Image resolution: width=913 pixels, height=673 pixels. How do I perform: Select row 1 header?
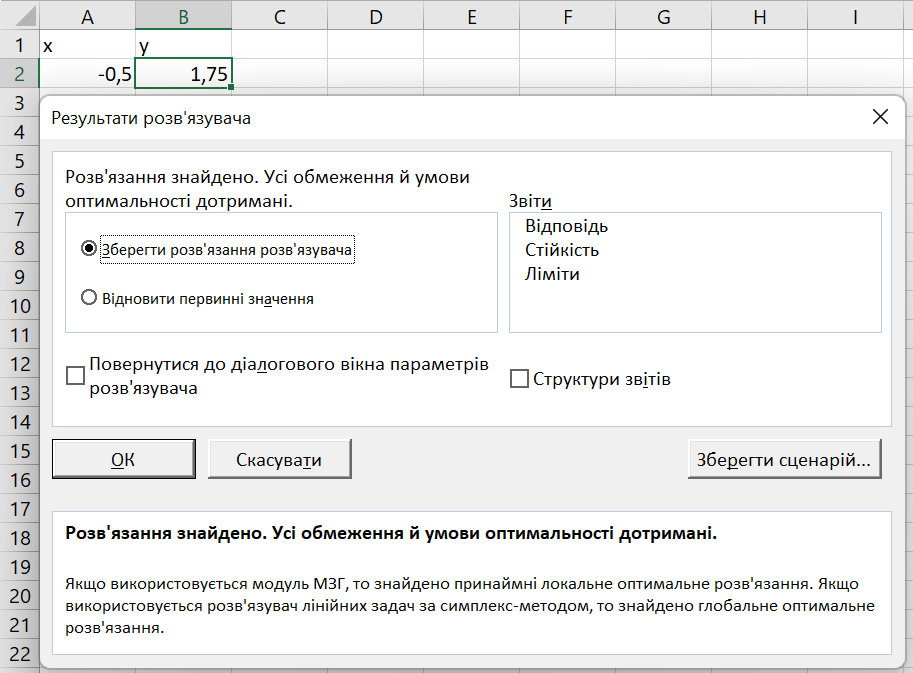click(19, 45)
